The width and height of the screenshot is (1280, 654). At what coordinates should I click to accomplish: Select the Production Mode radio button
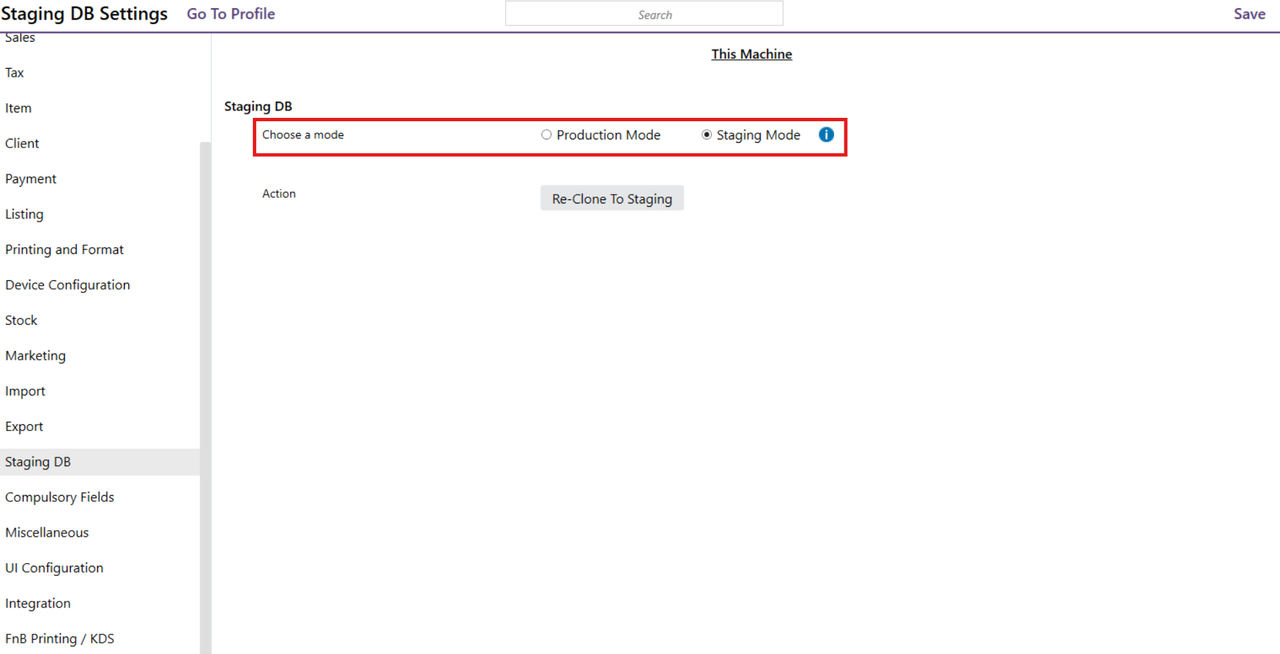(x=546, y=135)
